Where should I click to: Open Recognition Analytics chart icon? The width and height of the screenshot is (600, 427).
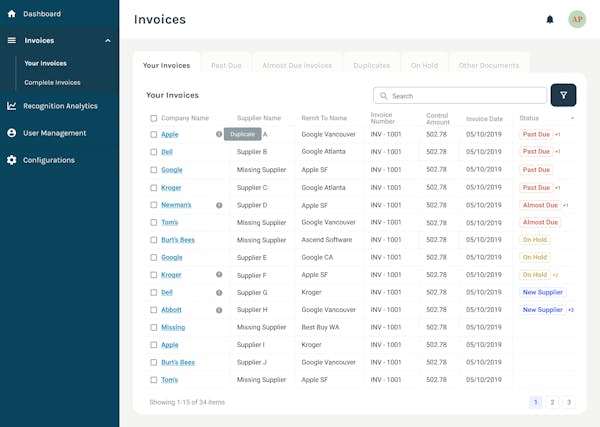coord(11,106)
